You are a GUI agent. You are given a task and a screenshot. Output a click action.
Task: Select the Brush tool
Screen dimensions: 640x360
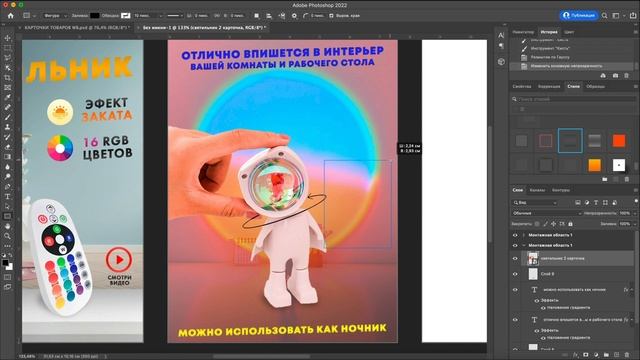pos(7,117)
